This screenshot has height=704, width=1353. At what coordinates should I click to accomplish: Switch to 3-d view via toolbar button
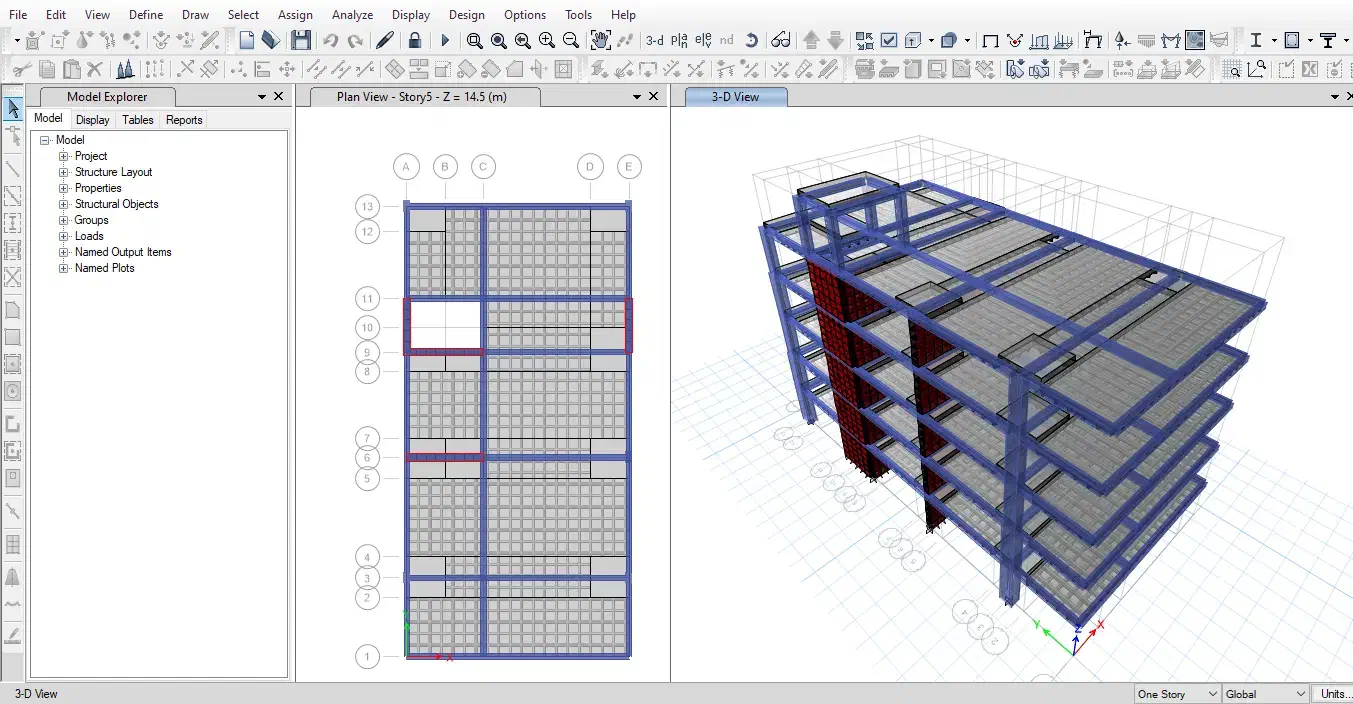pyautogui.click(x=654, y=41)
